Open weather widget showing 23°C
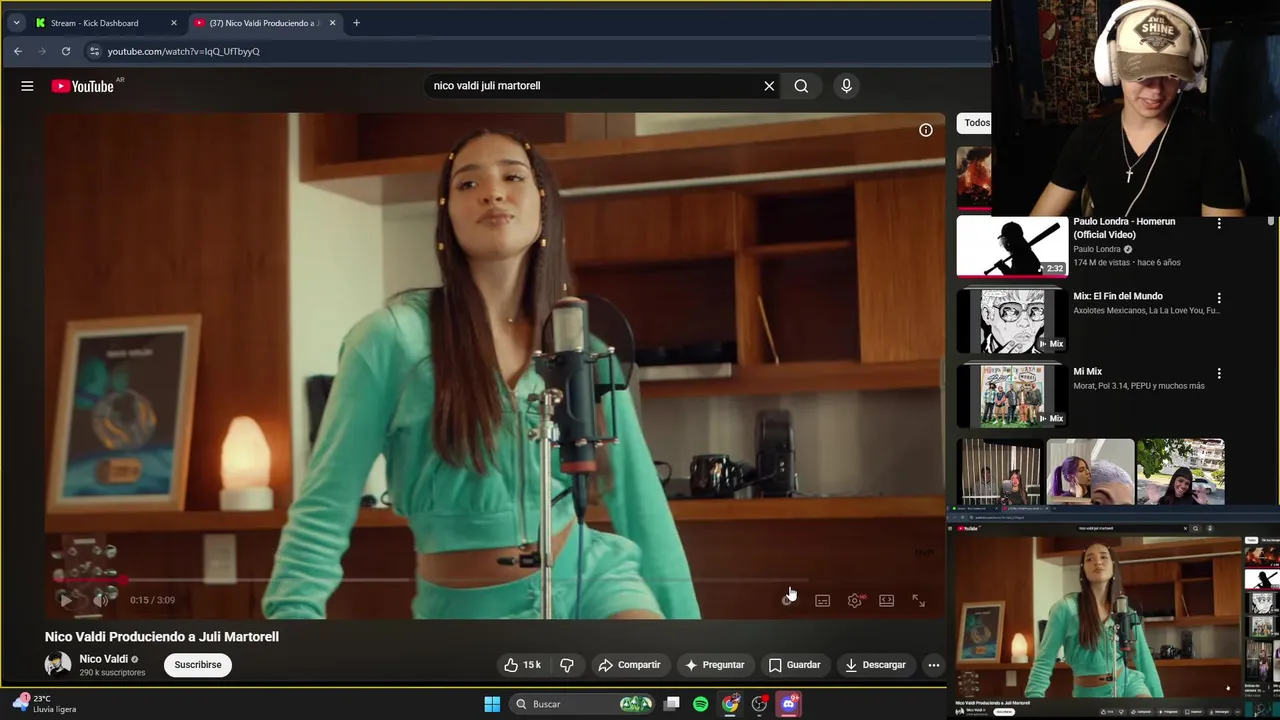Image resolution: width=1280 pixels, height=720 pixels. point(45,704)
